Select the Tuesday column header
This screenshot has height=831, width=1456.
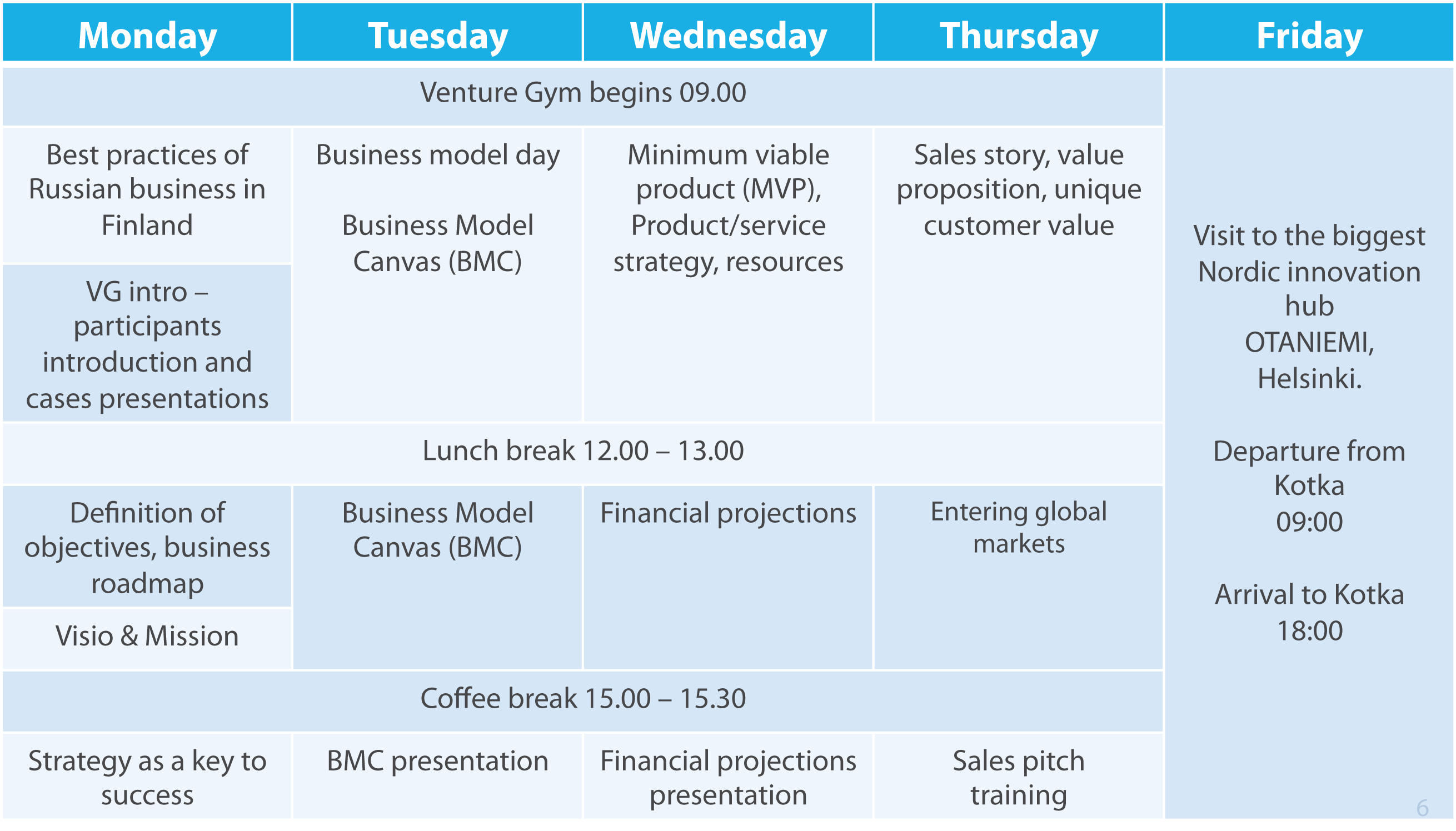pos(437,32)
